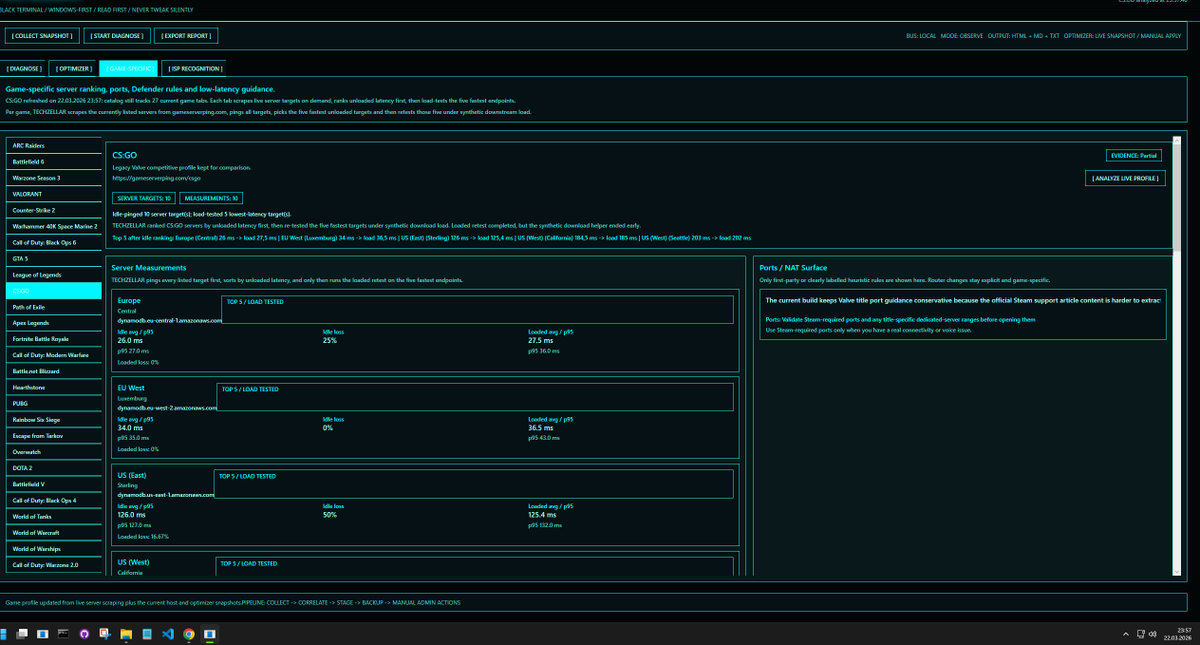
Task: Open Call of Duty: Black Ops 4
Action: (54, 500)
